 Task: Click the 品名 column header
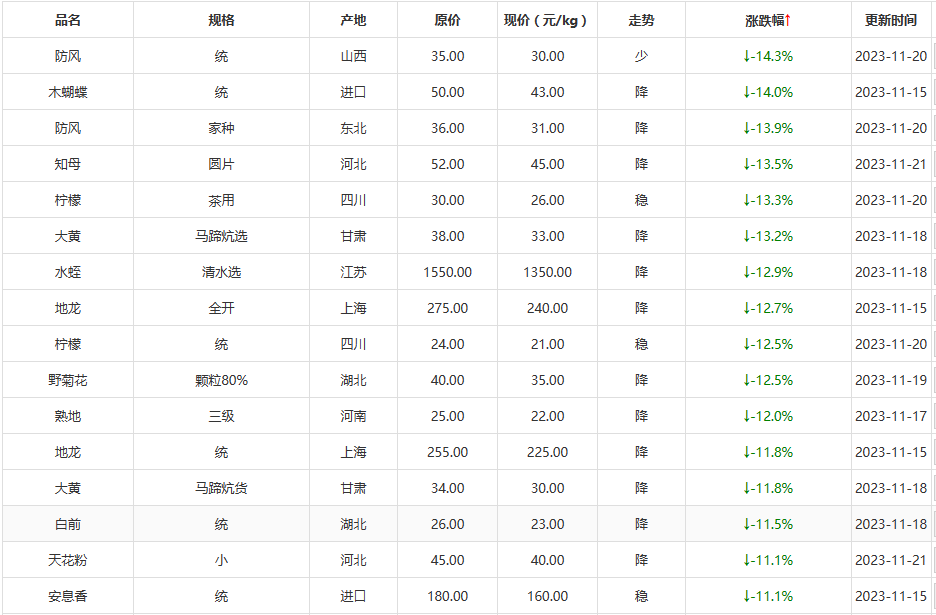coord(67,20)
